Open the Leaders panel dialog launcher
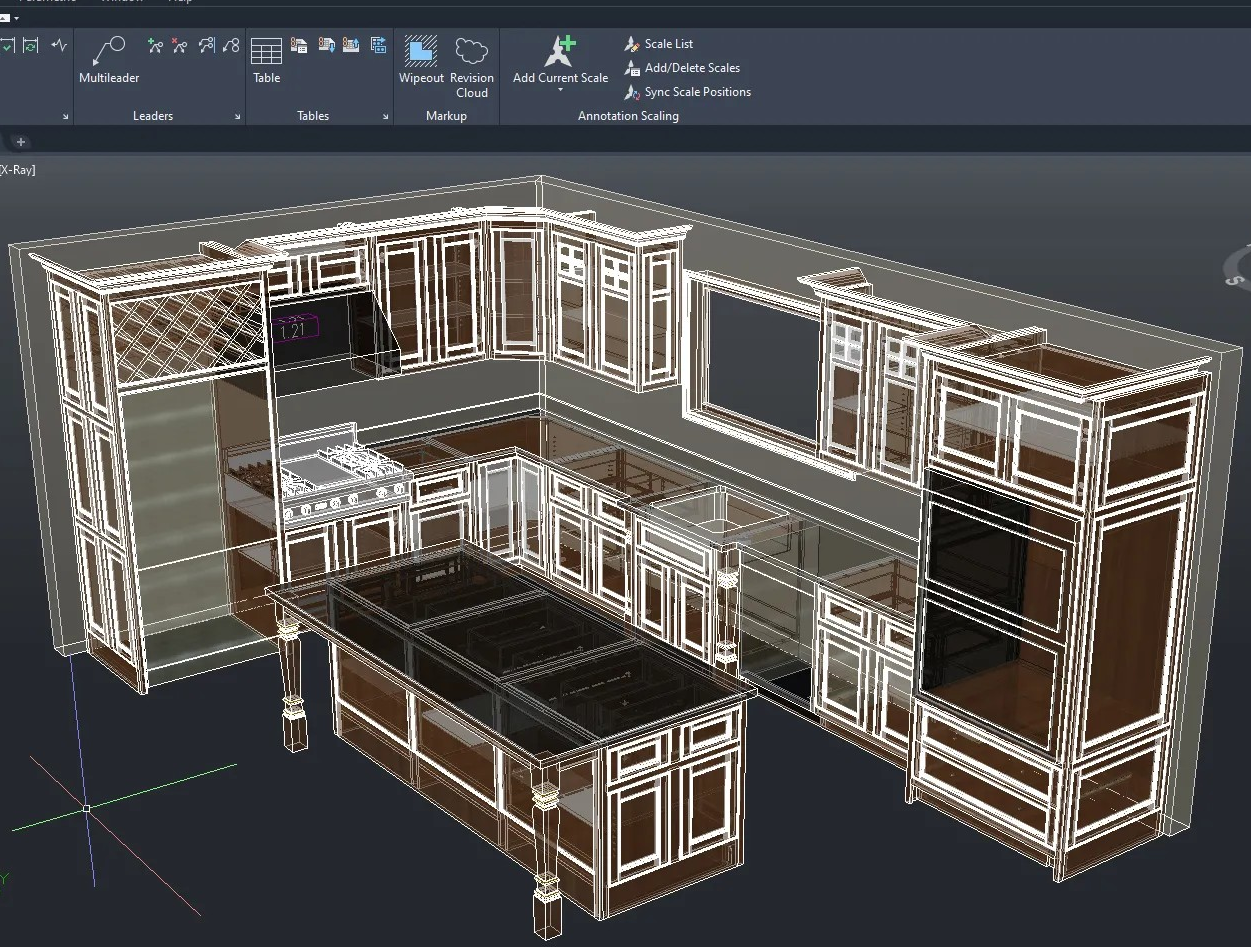Image resolution: width=1251 pixels, height=947 pixels. coord(238,116)
